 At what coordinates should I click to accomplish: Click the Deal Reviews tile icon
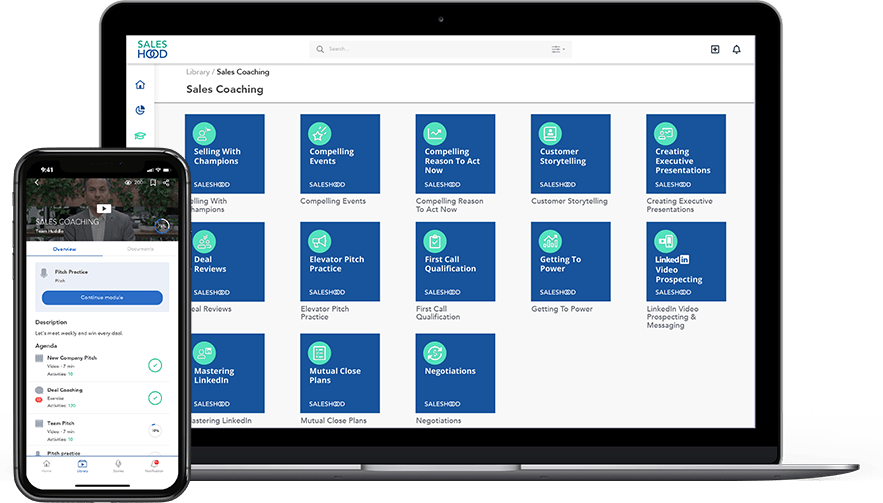pos(204,241)
